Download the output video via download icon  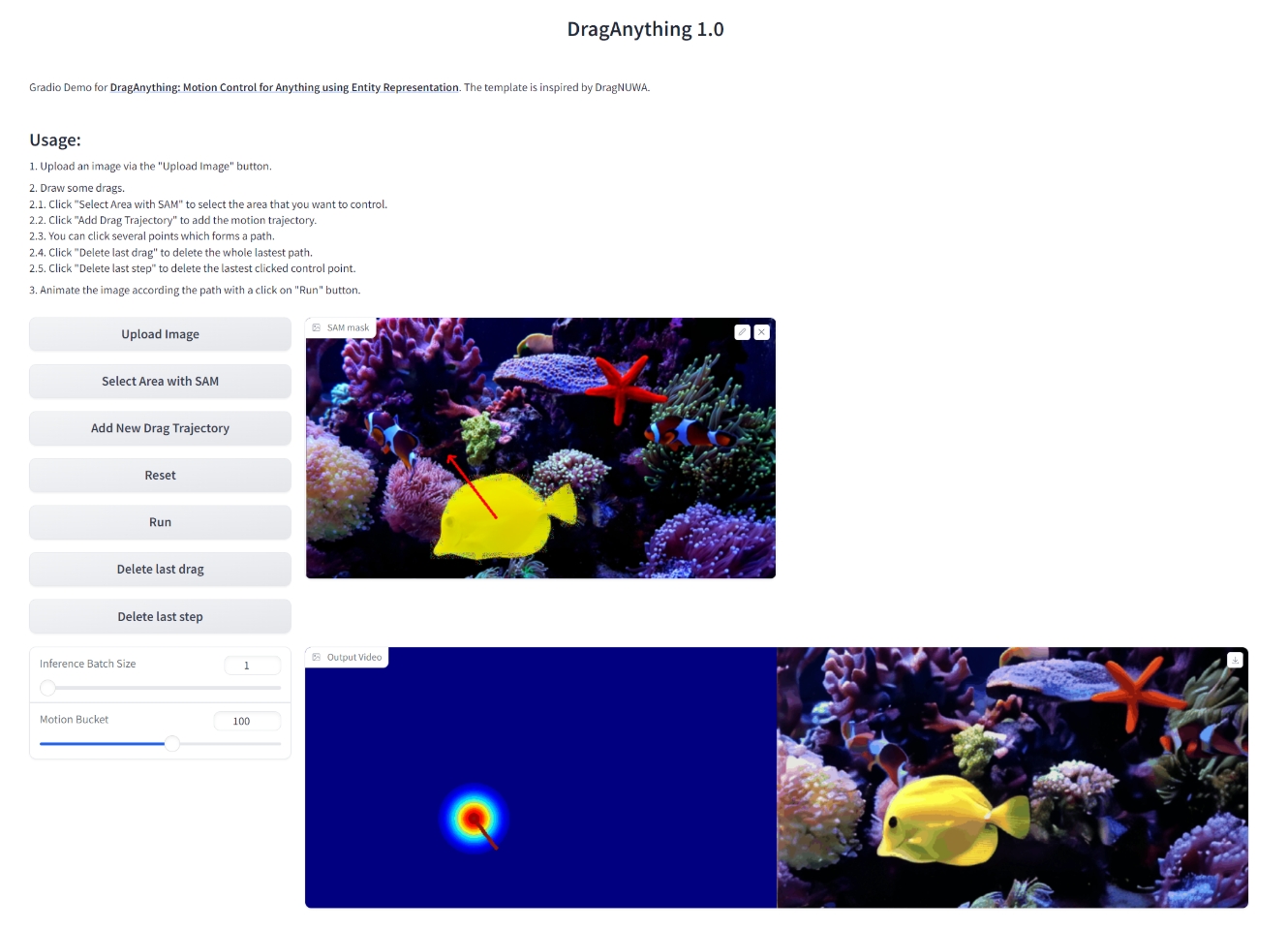(1235, 660)
